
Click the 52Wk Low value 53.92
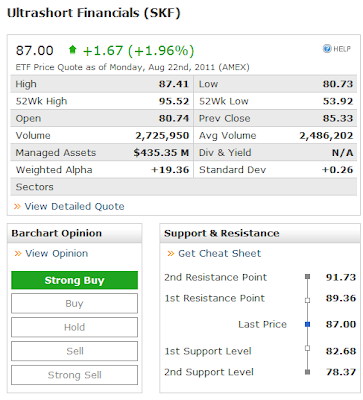coord(338,101)
